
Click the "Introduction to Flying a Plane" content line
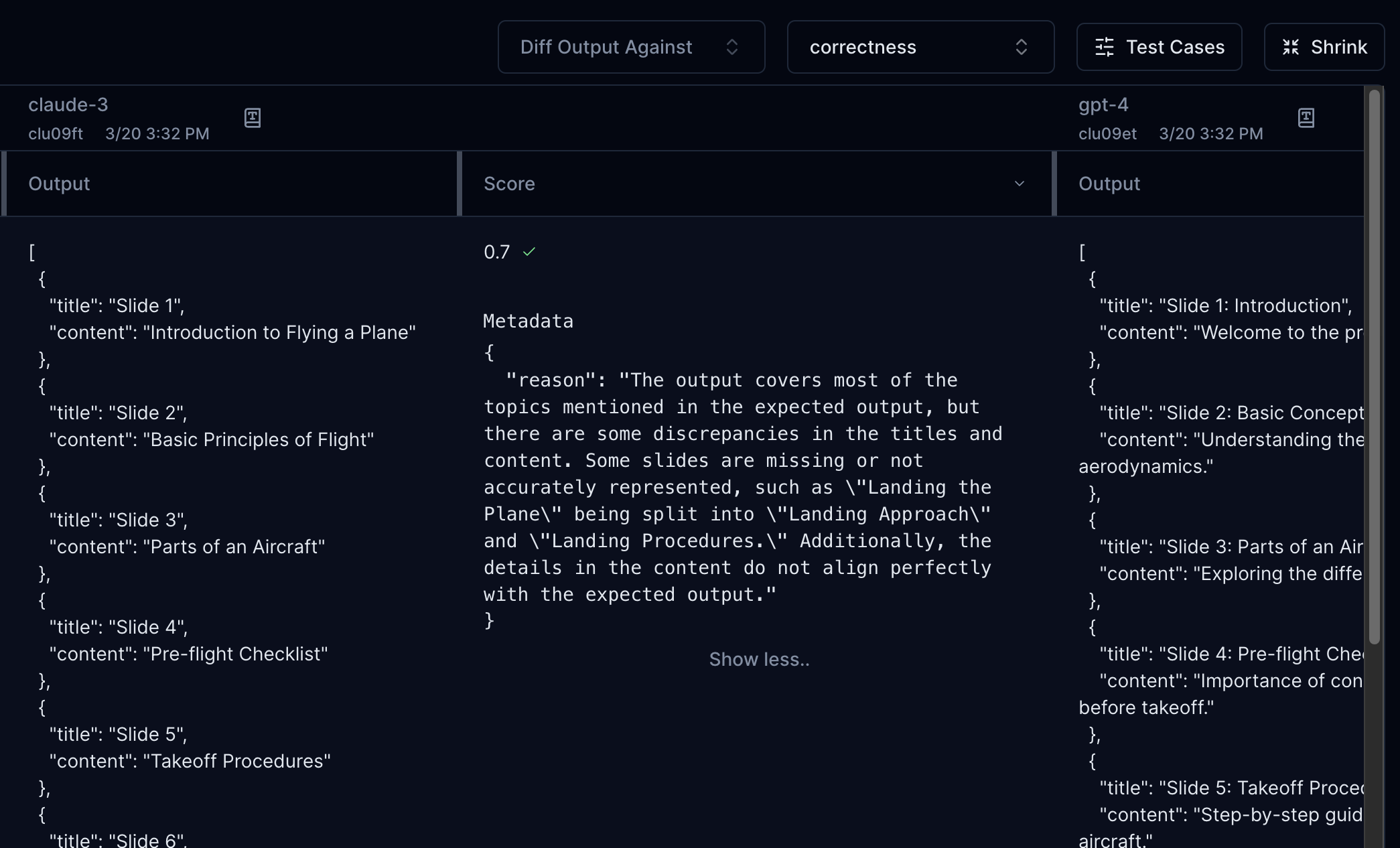click(232, 333)
